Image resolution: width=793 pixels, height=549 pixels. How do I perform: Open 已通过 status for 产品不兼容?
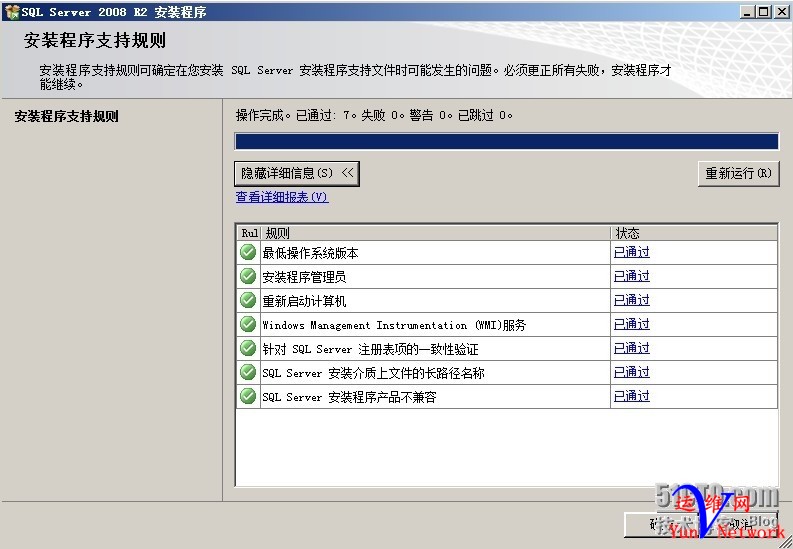[x=632, y=396]
